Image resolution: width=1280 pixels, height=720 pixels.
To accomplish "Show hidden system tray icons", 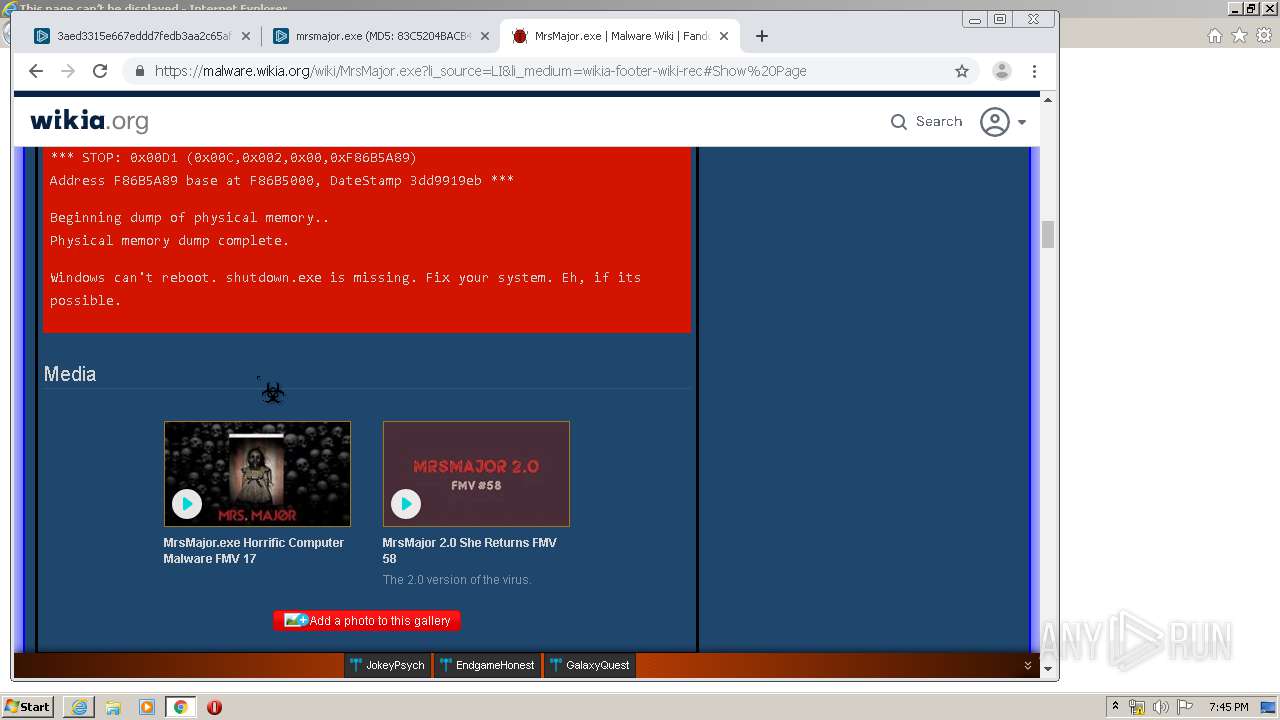I will pos(1115,707).
